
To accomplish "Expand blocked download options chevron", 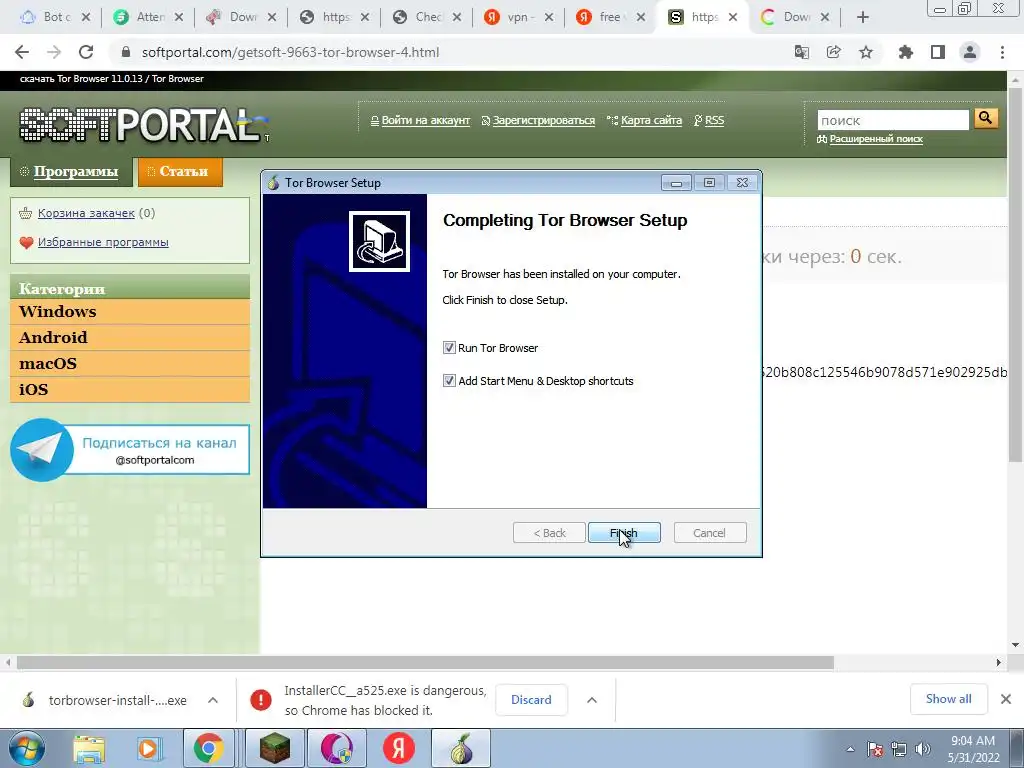I will tap(592, 700).
